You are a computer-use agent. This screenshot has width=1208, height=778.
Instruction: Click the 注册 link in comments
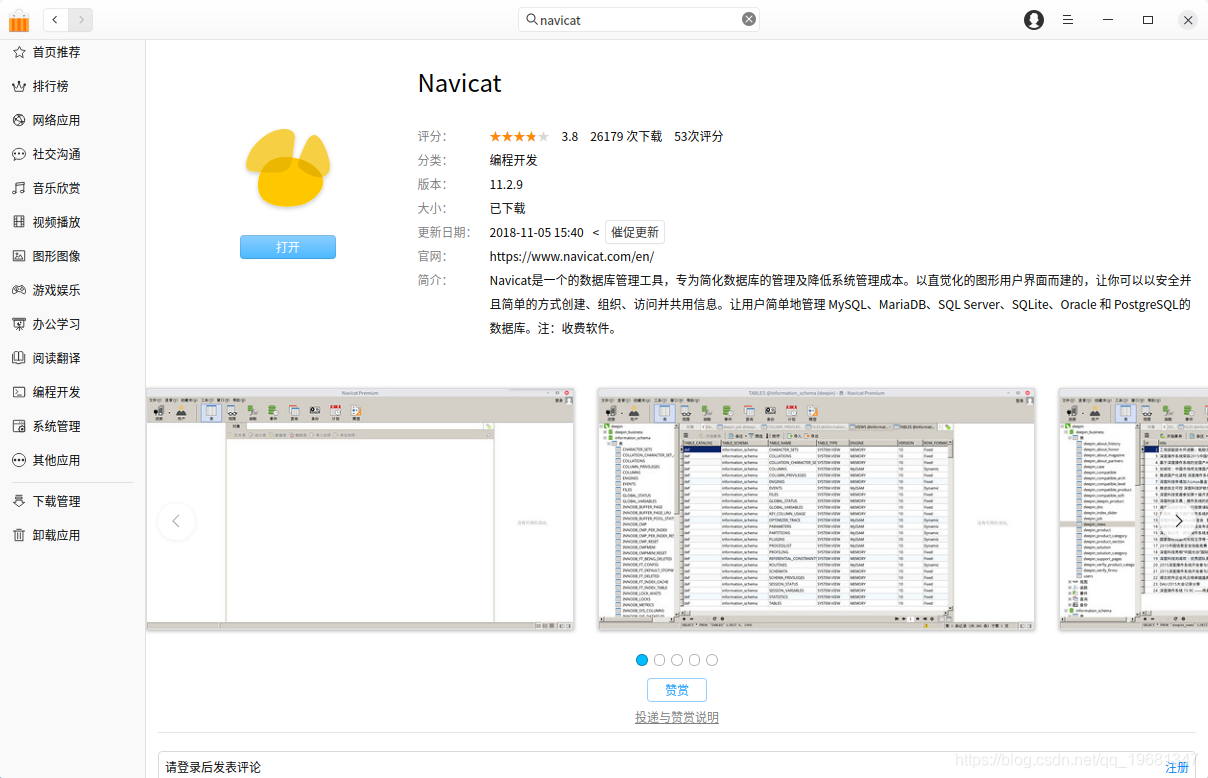coord(1177,767)
